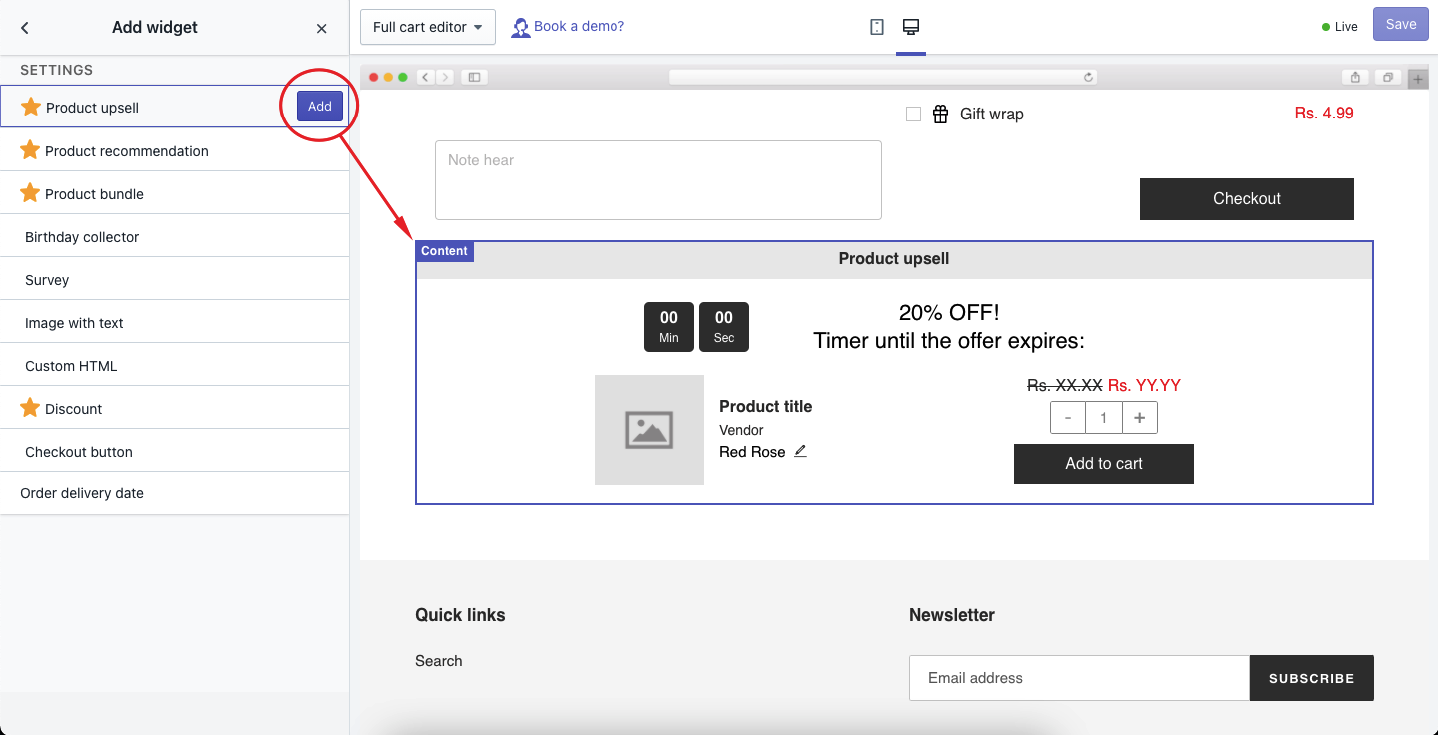This screenshot has height=735, width=1438.
Task: Decrease quantity with minus button
Action: coord(1068,418)
